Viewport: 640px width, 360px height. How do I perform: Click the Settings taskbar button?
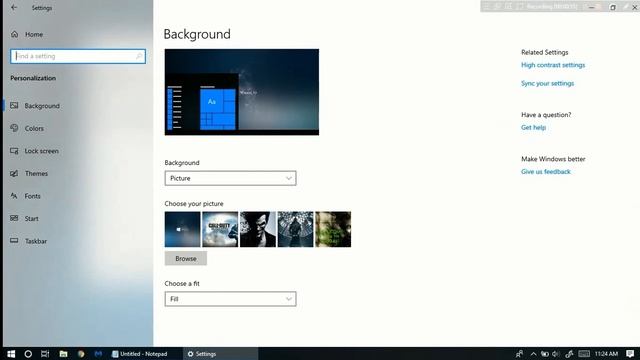click(220, 354)
